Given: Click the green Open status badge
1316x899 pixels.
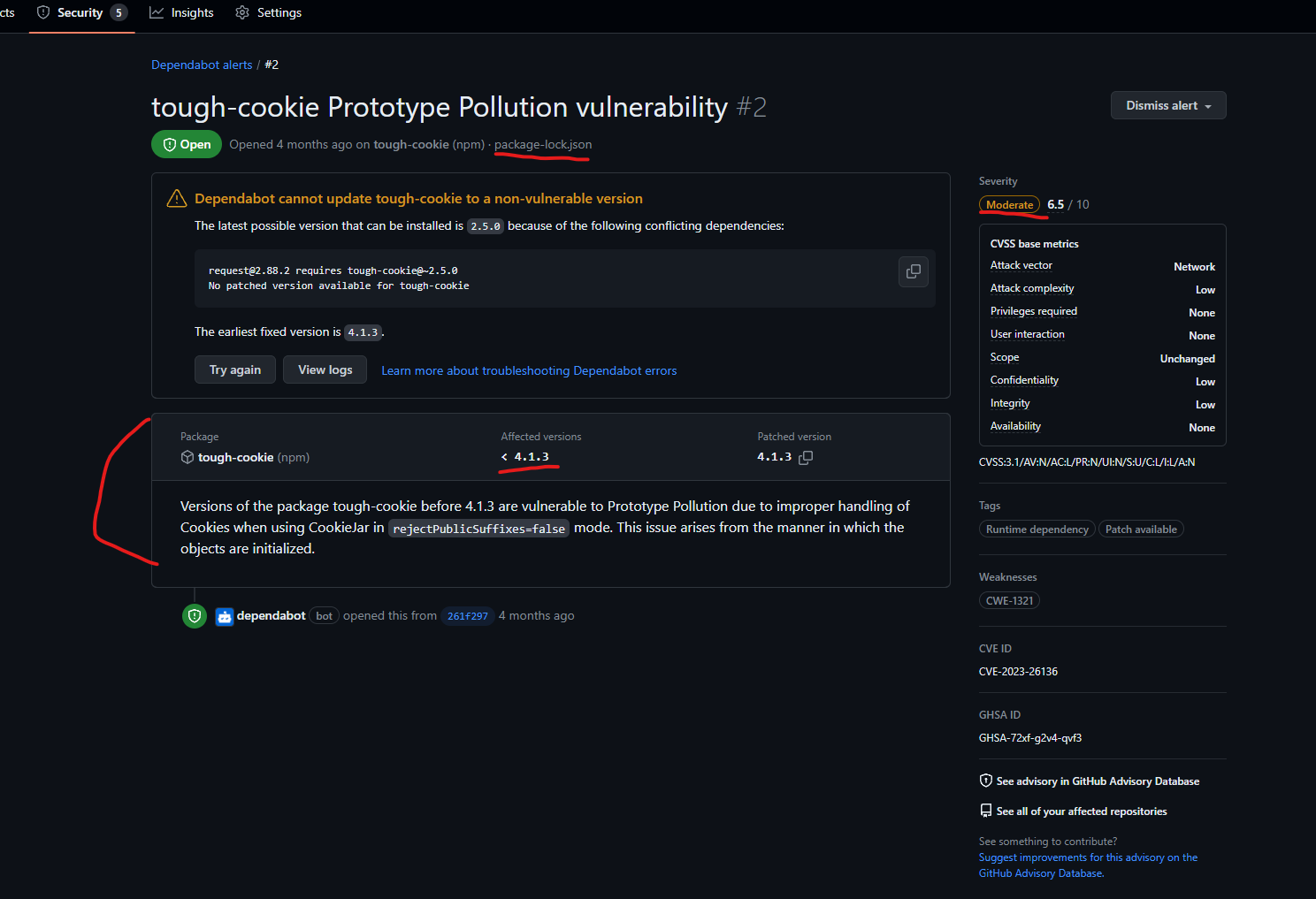Looking at the screenshot, I should 187,144.
